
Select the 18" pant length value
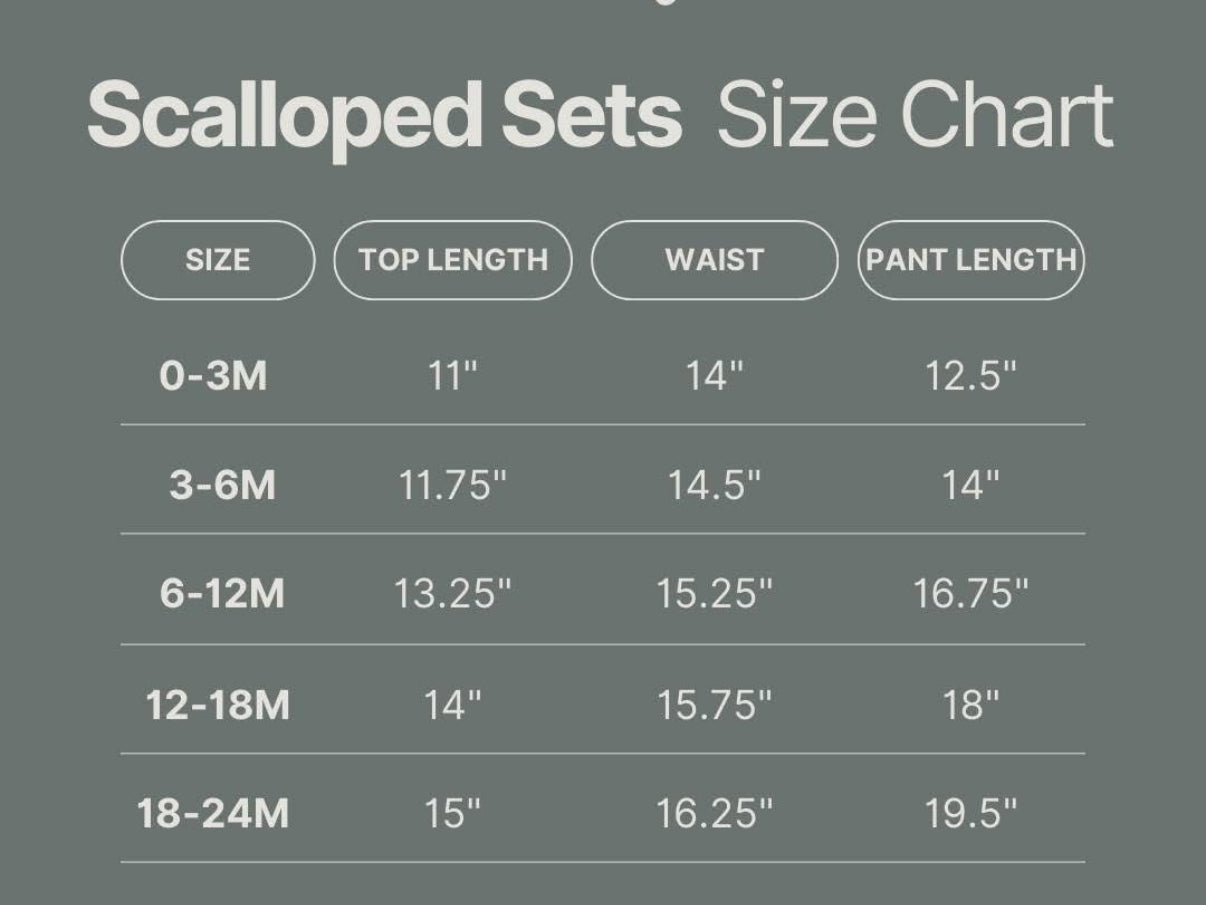click(970, 705)
